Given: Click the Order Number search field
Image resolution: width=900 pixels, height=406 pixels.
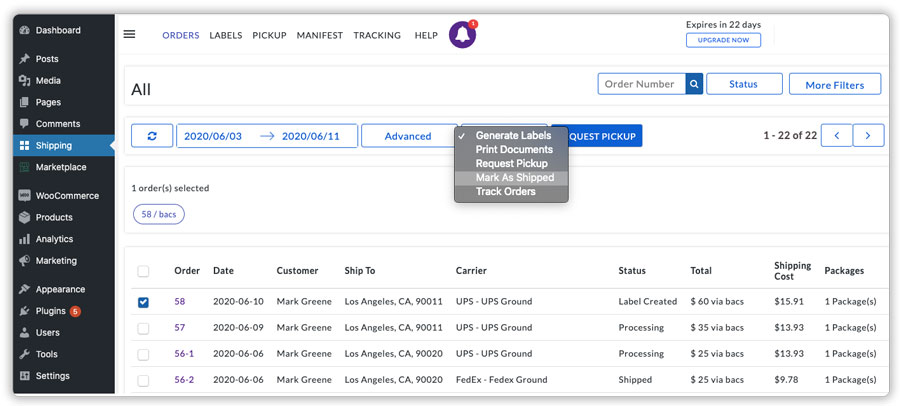Looking at the screenshot, I should 642,84.
